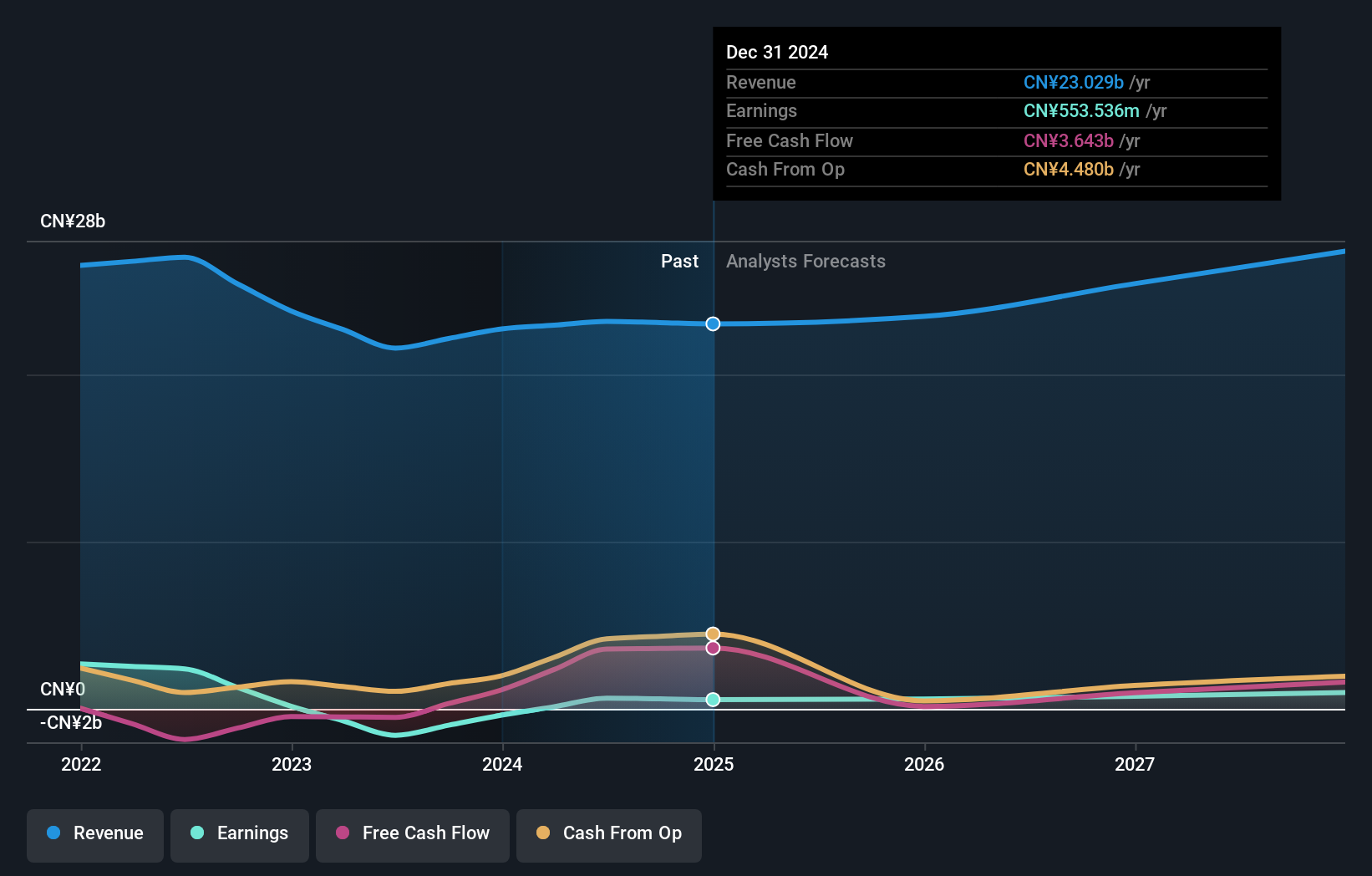Click the pink dot in Free Cash Flow legend
This screenshot has height=876, width=1372.
point(343,833)
